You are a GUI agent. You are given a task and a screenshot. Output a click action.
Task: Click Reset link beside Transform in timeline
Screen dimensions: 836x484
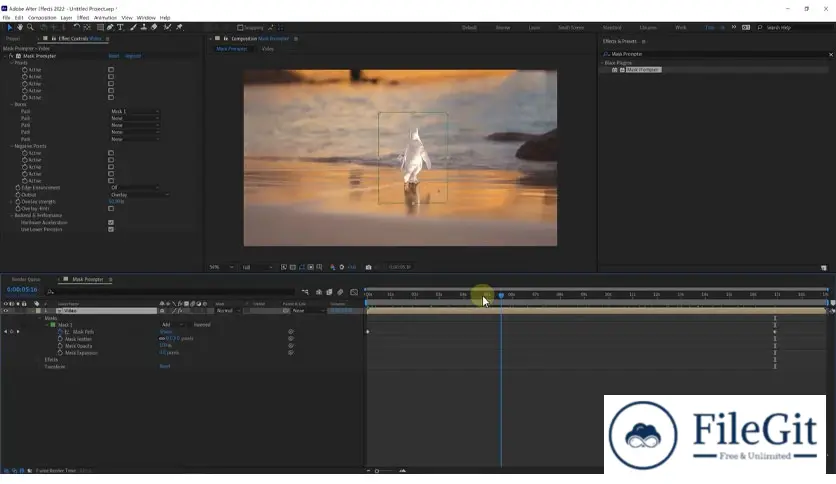pyautogui.click(x=165, y=366)
